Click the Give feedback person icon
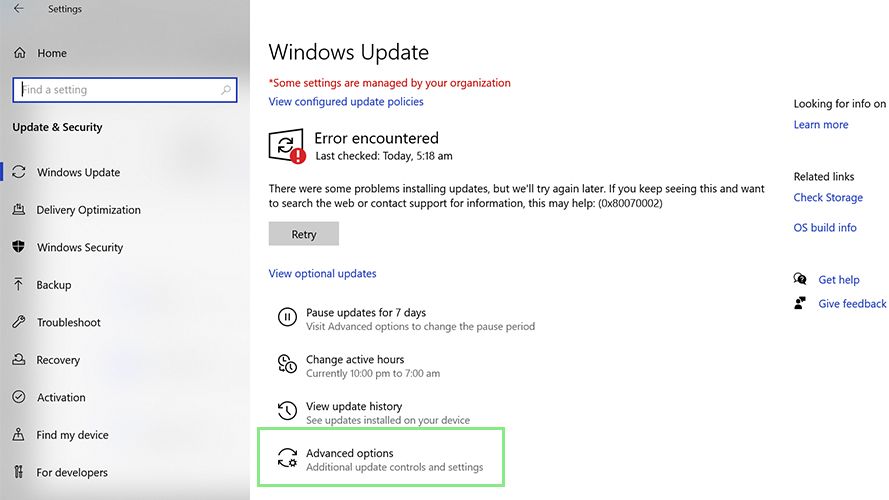This screenshot has width=889, height=500. coord(800,303)
